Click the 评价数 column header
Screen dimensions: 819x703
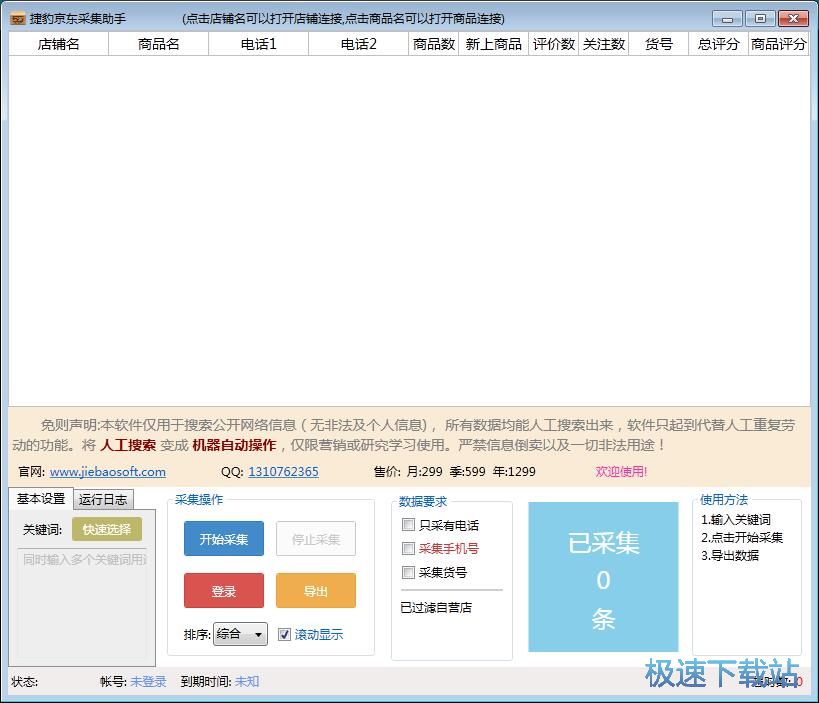(553, 44)
